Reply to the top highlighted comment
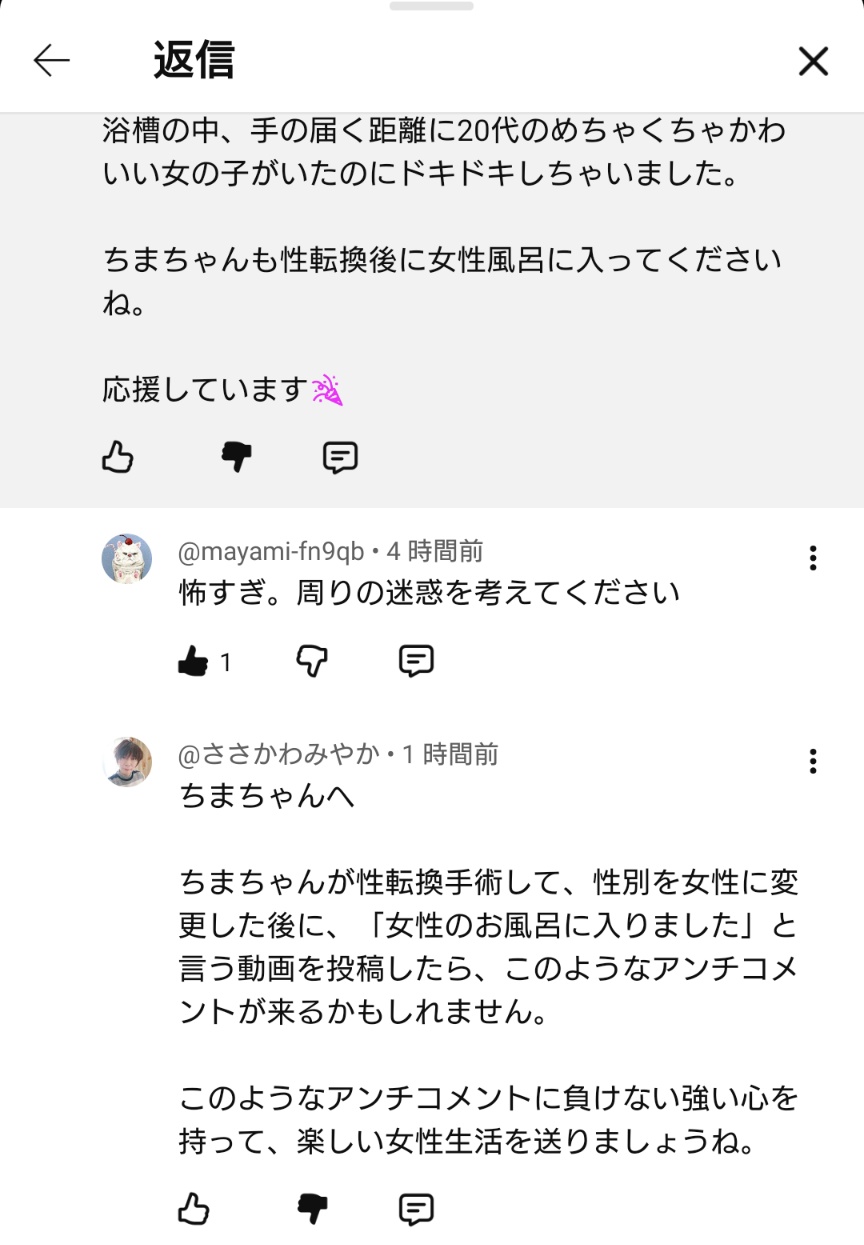This screenshot has width=864, height=1245. point(340,458)
